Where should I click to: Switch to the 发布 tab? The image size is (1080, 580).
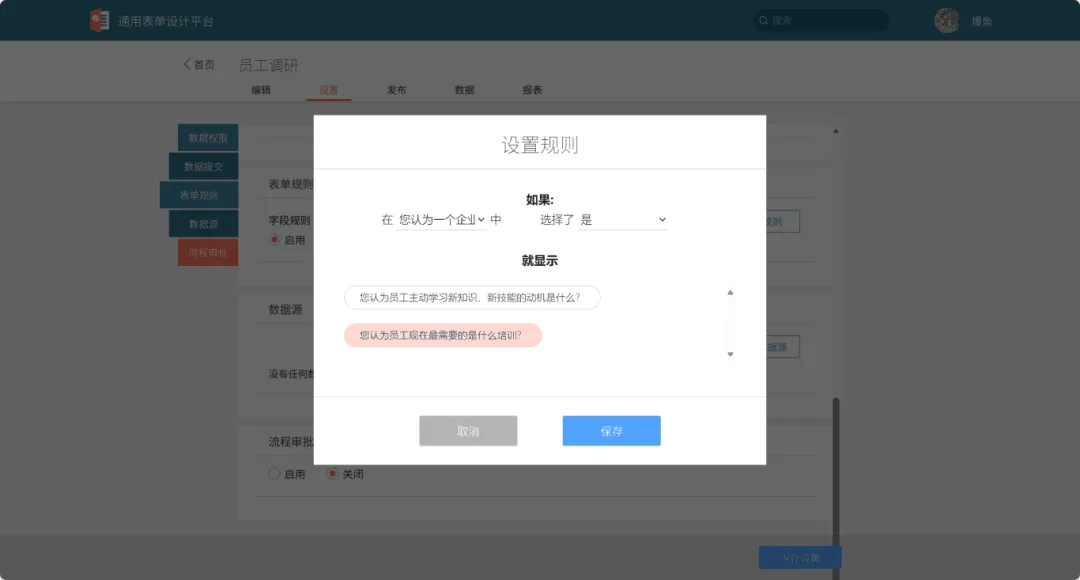click(x=396, y=90)
